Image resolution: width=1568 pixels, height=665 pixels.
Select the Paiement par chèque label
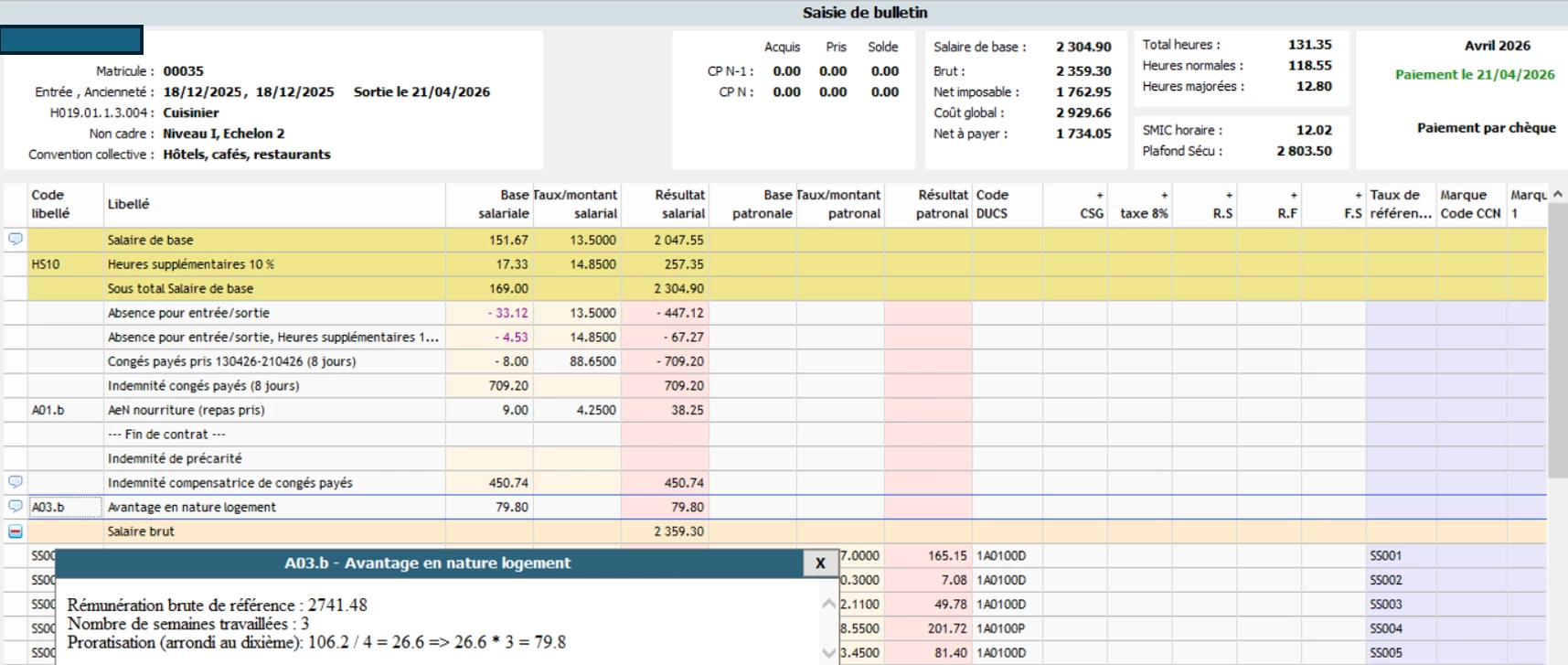1486,127
